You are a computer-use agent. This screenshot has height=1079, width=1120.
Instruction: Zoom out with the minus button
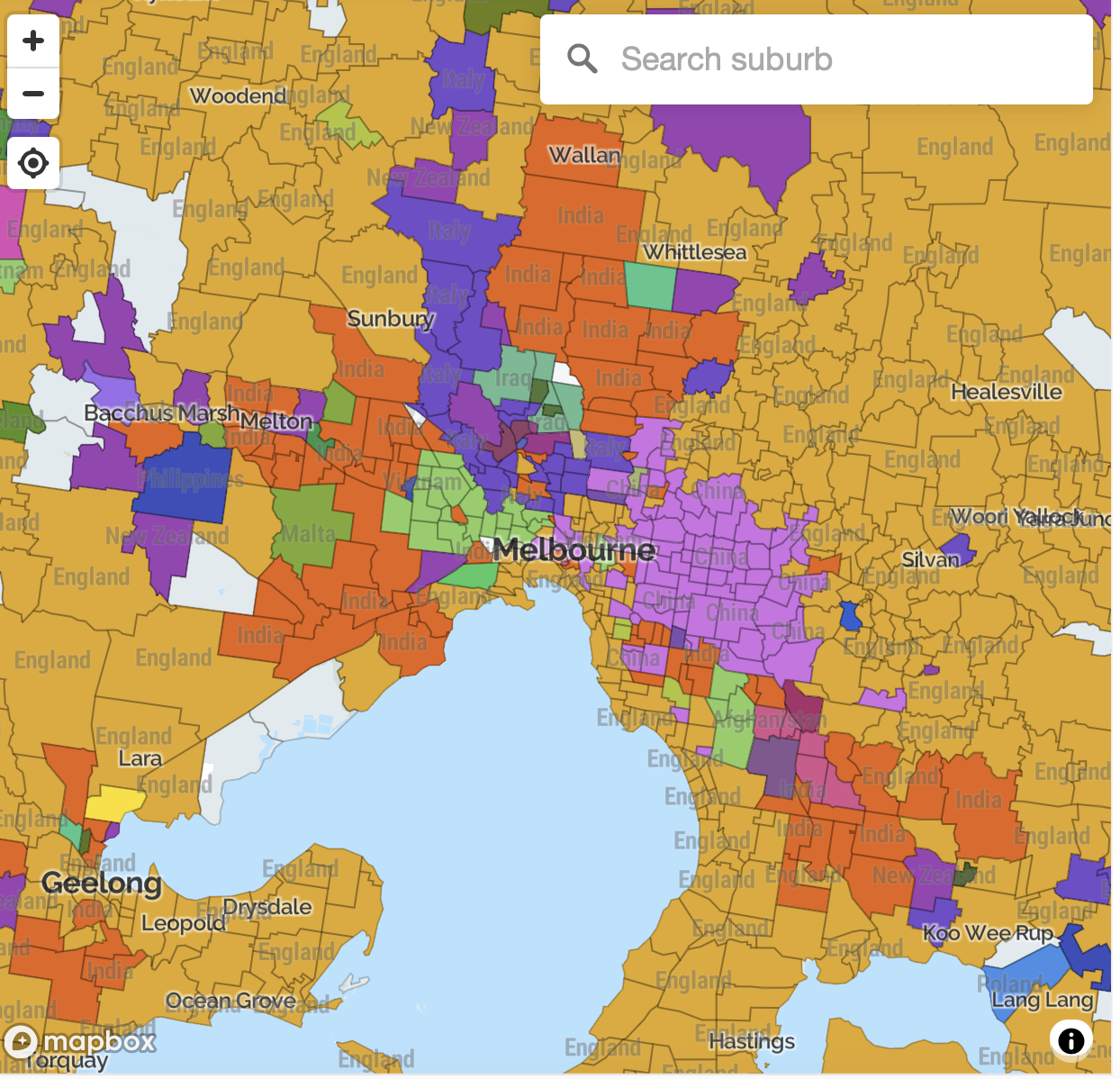[33, 94]
